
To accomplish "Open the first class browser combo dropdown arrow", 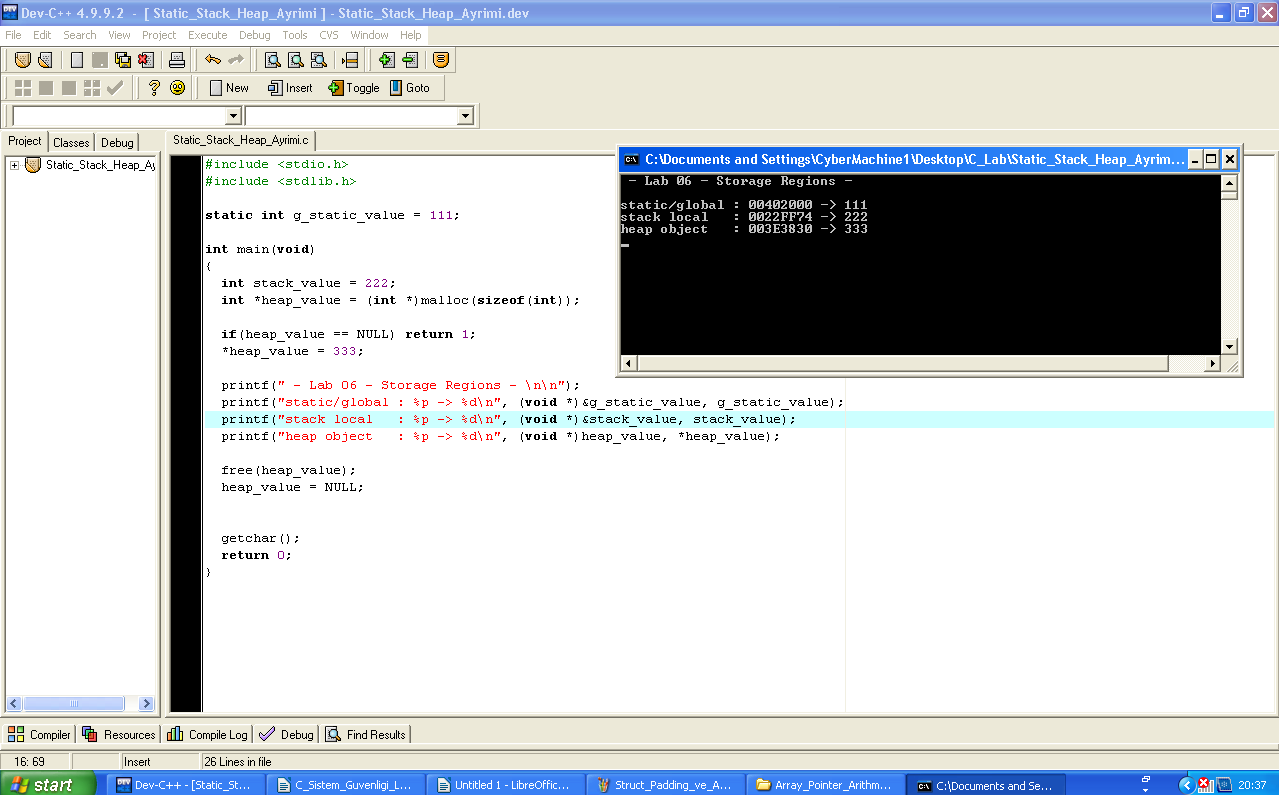I will tap(232, 116).
